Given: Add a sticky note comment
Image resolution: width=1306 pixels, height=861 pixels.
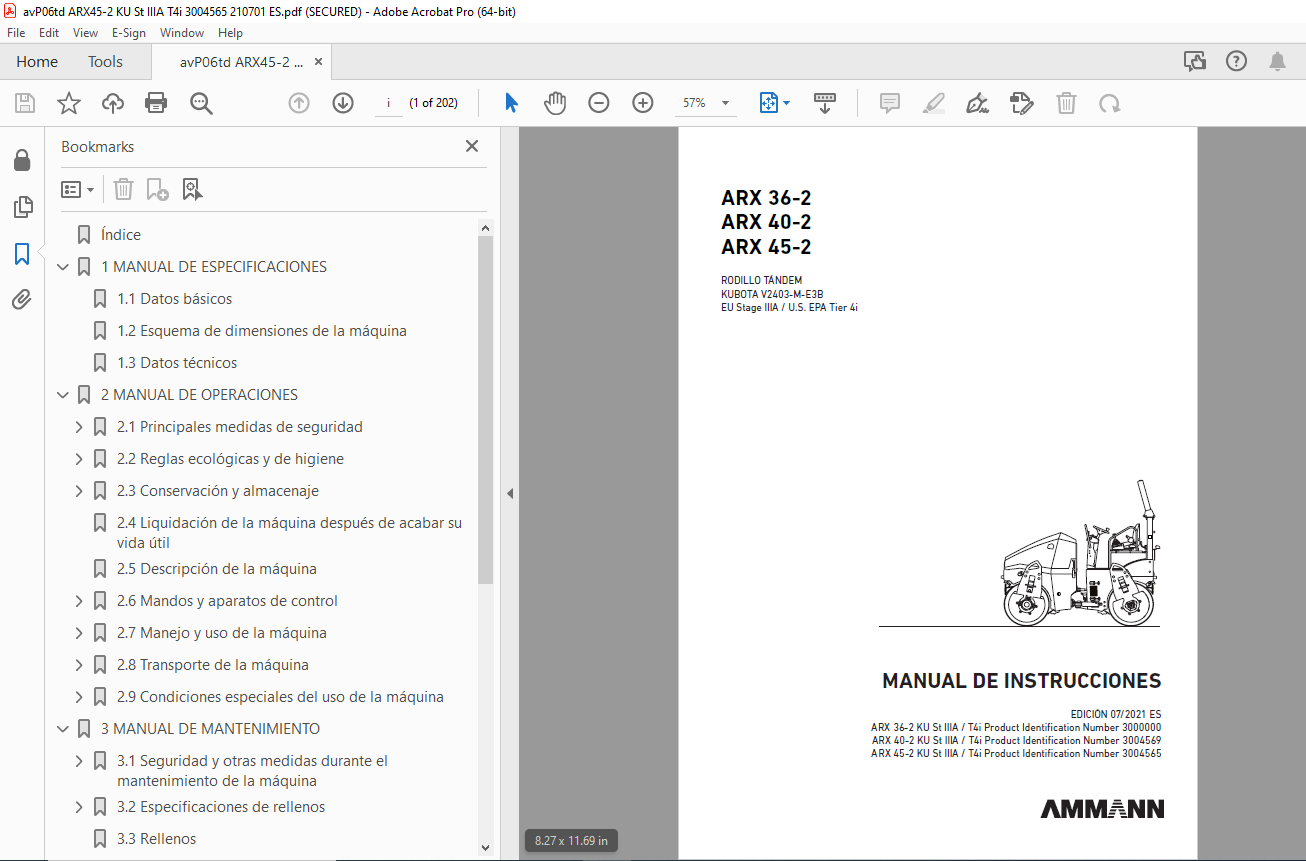Looking at the screenshot, I should coord(890,103).
